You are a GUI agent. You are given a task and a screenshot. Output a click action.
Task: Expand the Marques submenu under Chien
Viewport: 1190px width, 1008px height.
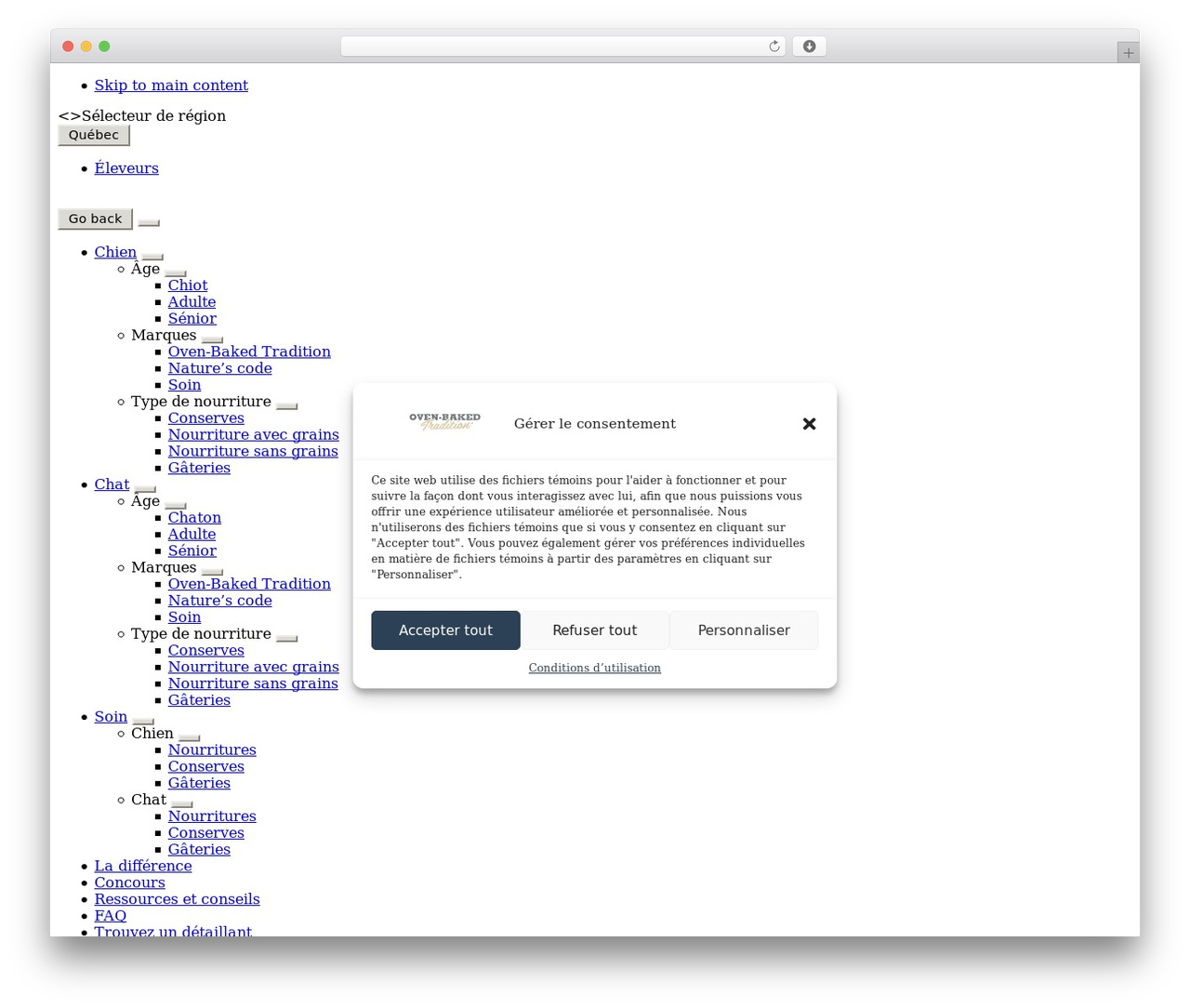pos(212,338)
